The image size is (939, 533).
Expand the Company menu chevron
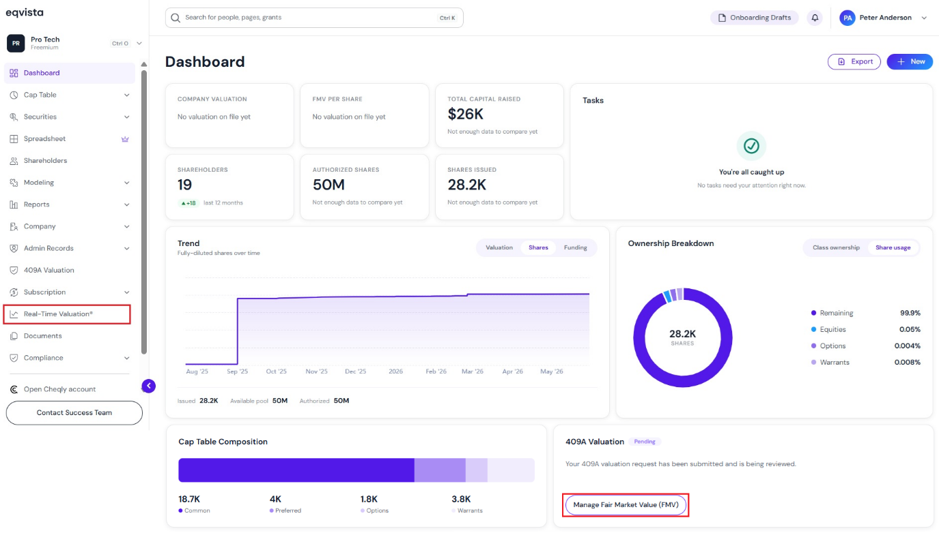[126, 226]
